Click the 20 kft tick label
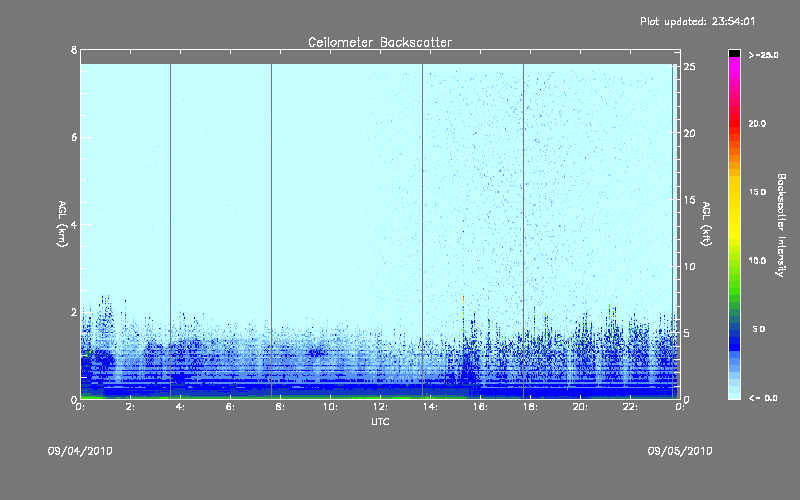Image resolution: width=800 pixels, height=500 pixels. pos(690,133)
